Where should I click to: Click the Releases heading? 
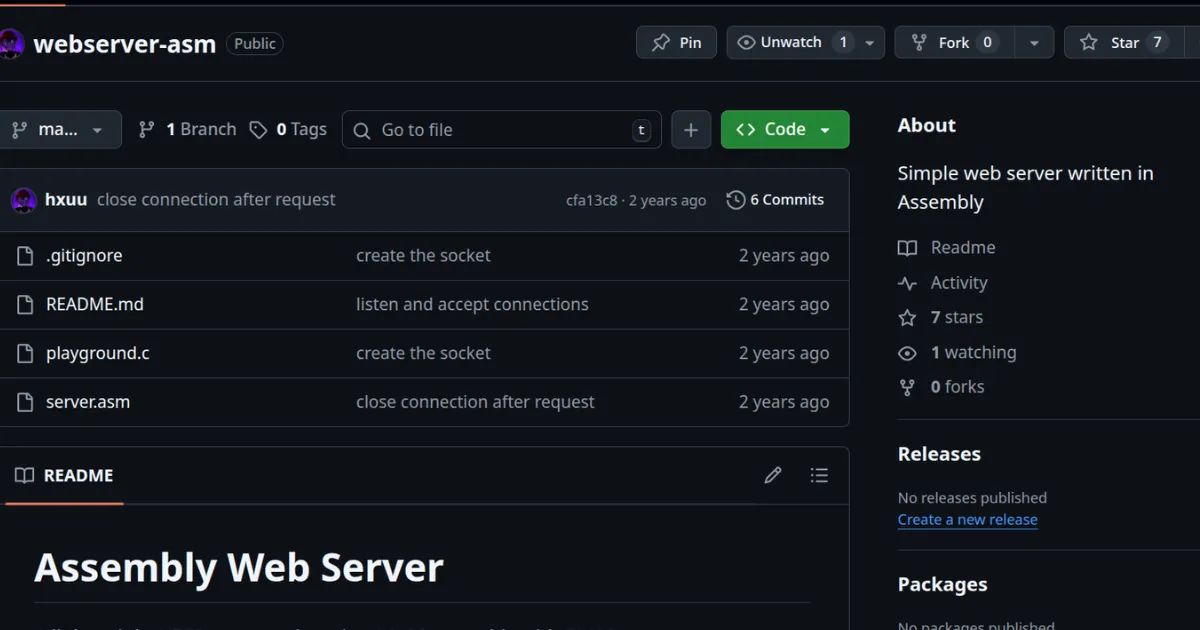(x=939, y=454)
